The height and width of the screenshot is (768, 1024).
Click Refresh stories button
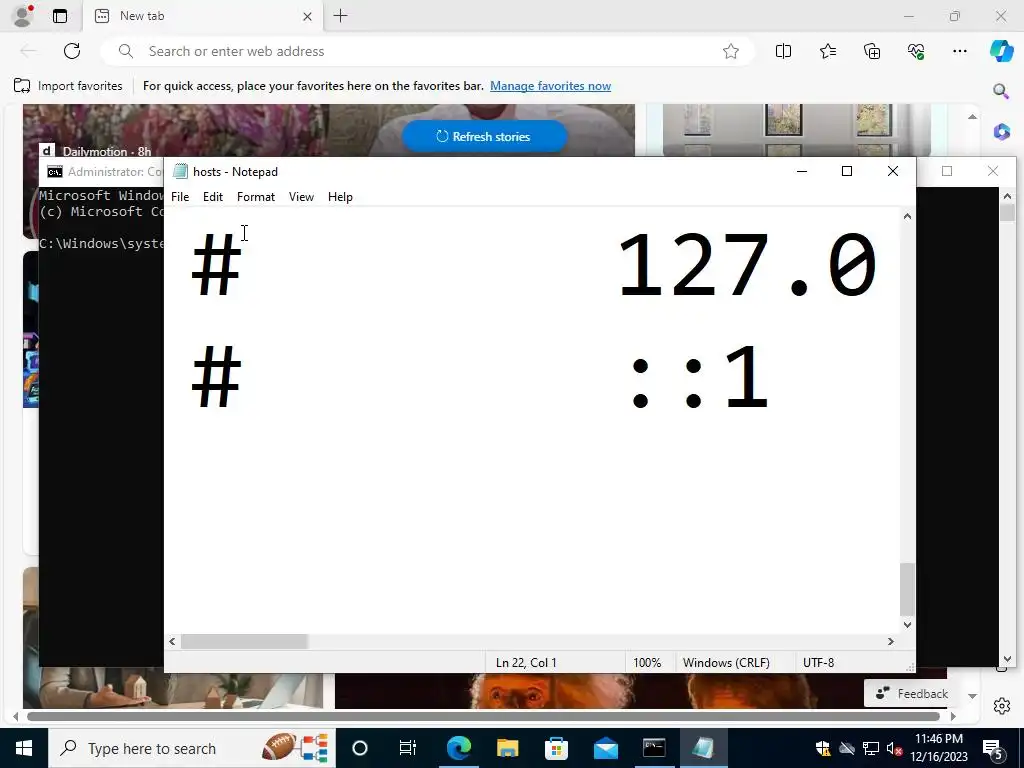pyautogui.click(x=483, y=136)
